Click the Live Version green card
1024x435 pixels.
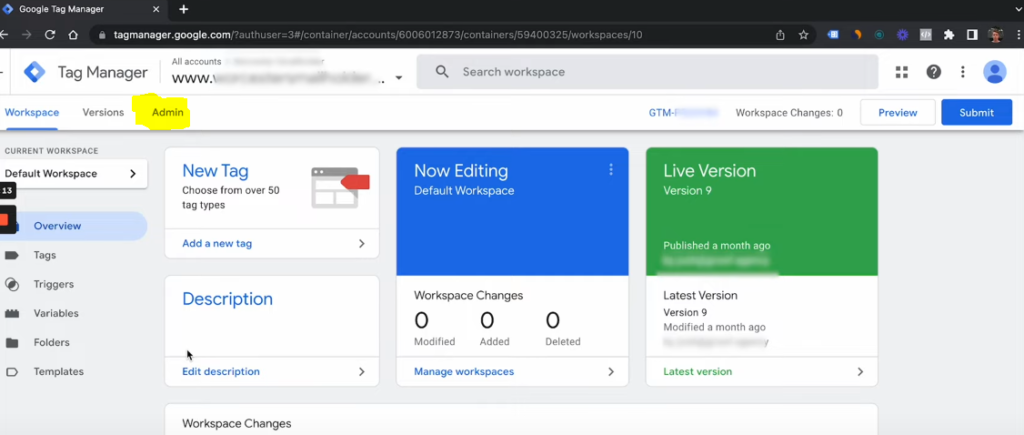tap(761, 211)
